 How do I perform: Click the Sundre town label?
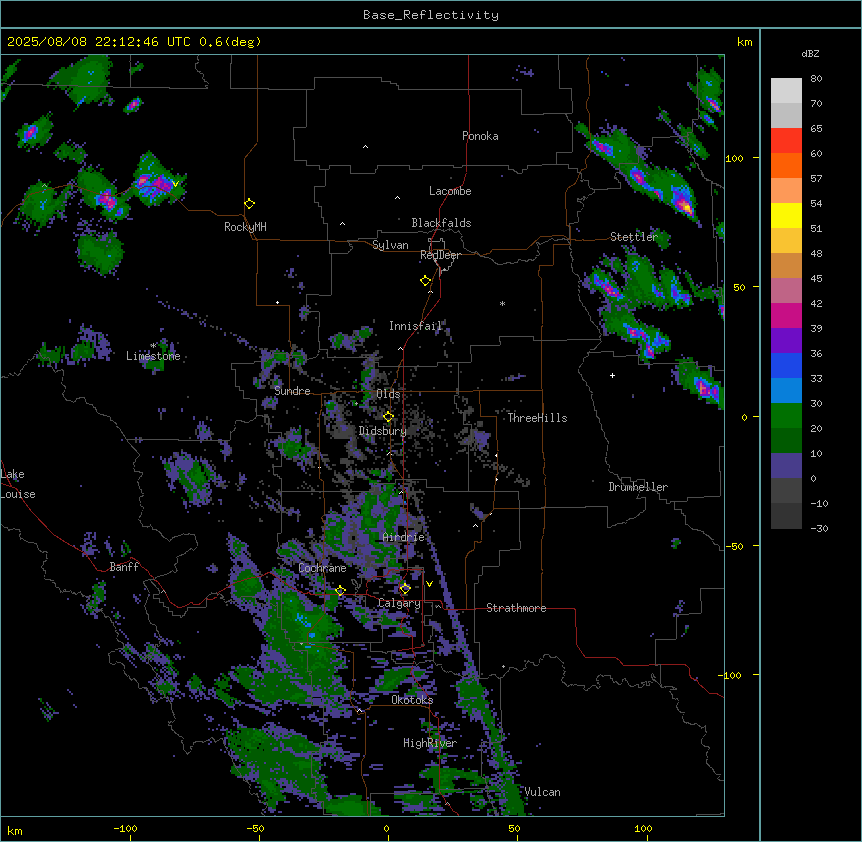[292, 391]
